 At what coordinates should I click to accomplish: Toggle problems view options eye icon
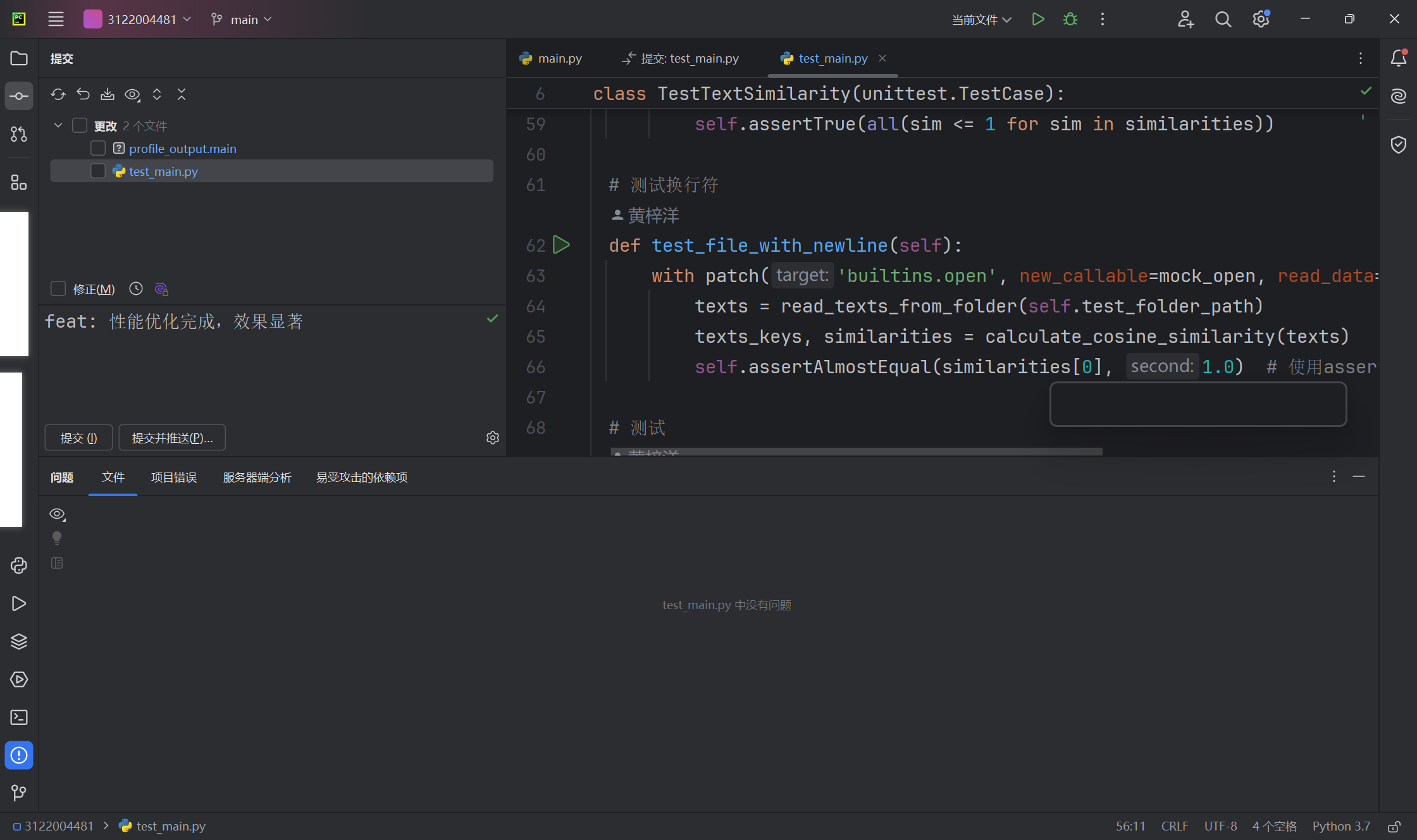tap(58, 514)
